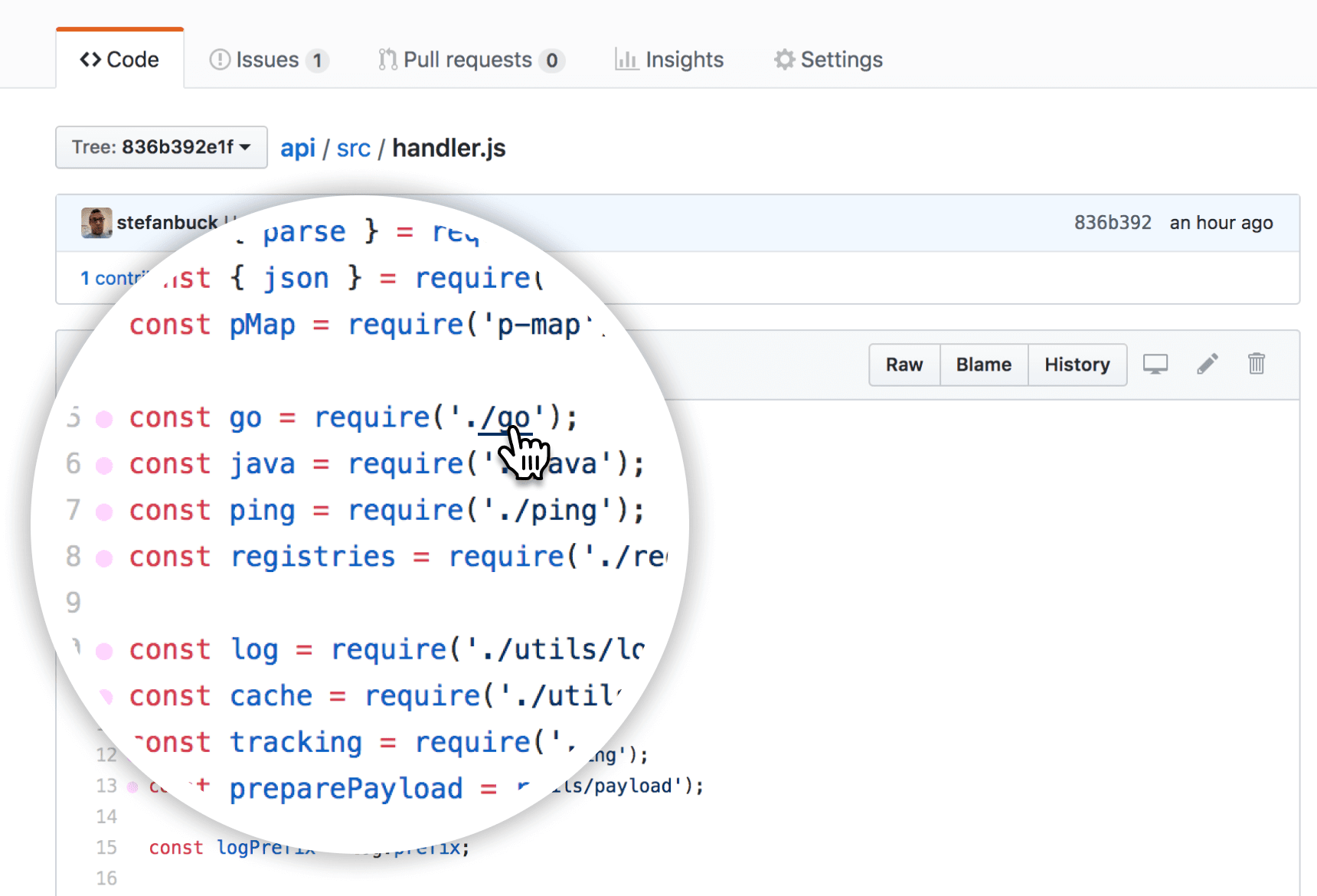Switch to the Code tab
1317x896 pixels.
coord(119,60)
